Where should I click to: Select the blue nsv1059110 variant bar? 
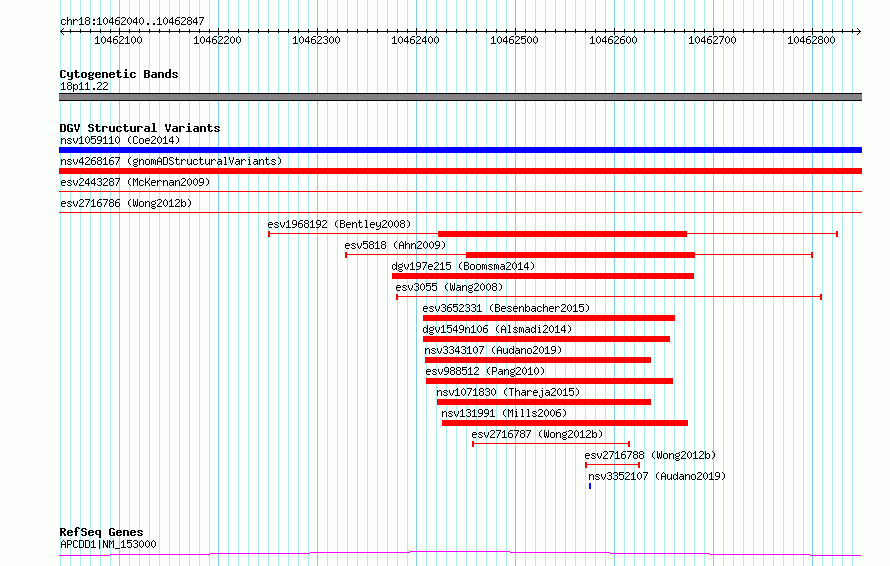point(460,150)
